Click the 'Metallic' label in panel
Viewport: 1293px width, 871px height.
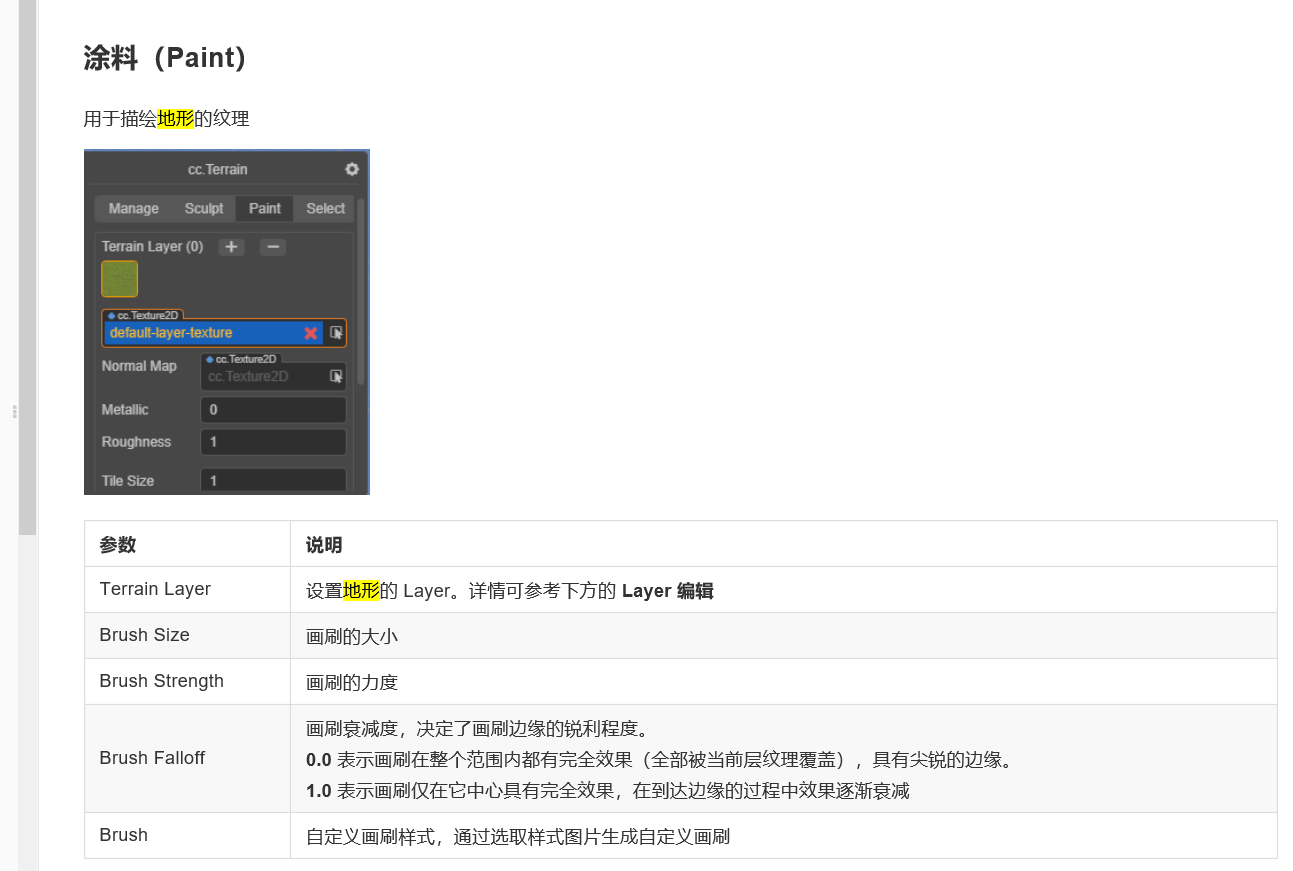coord(125,410)
